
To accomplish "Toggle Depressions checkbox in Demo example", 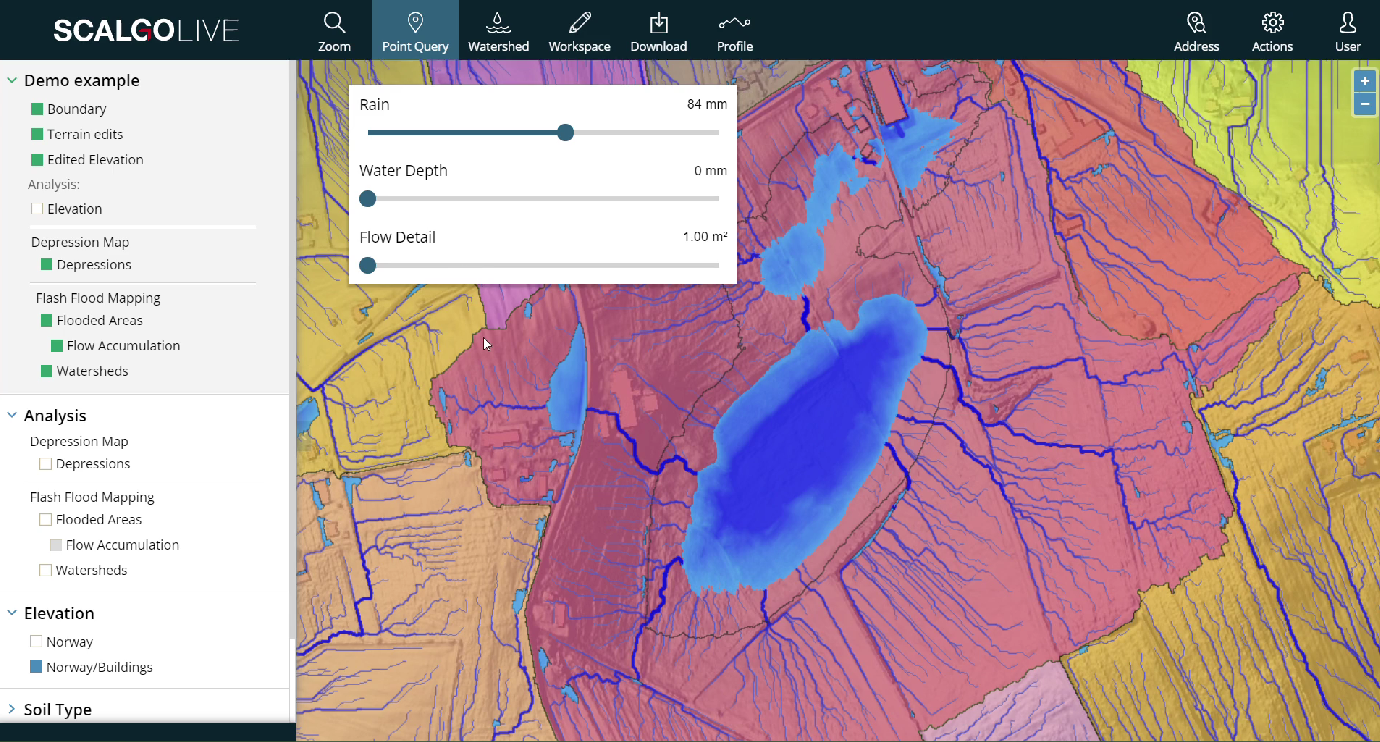I will [47, 265].
